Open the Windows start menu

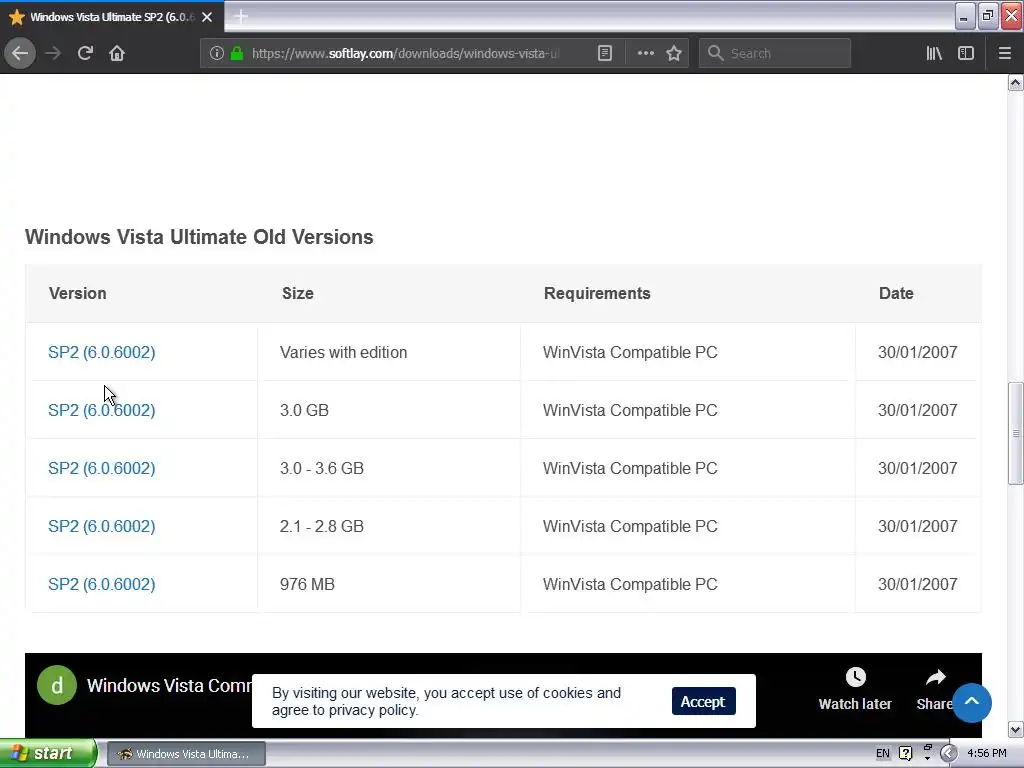[x=48, y=753]
